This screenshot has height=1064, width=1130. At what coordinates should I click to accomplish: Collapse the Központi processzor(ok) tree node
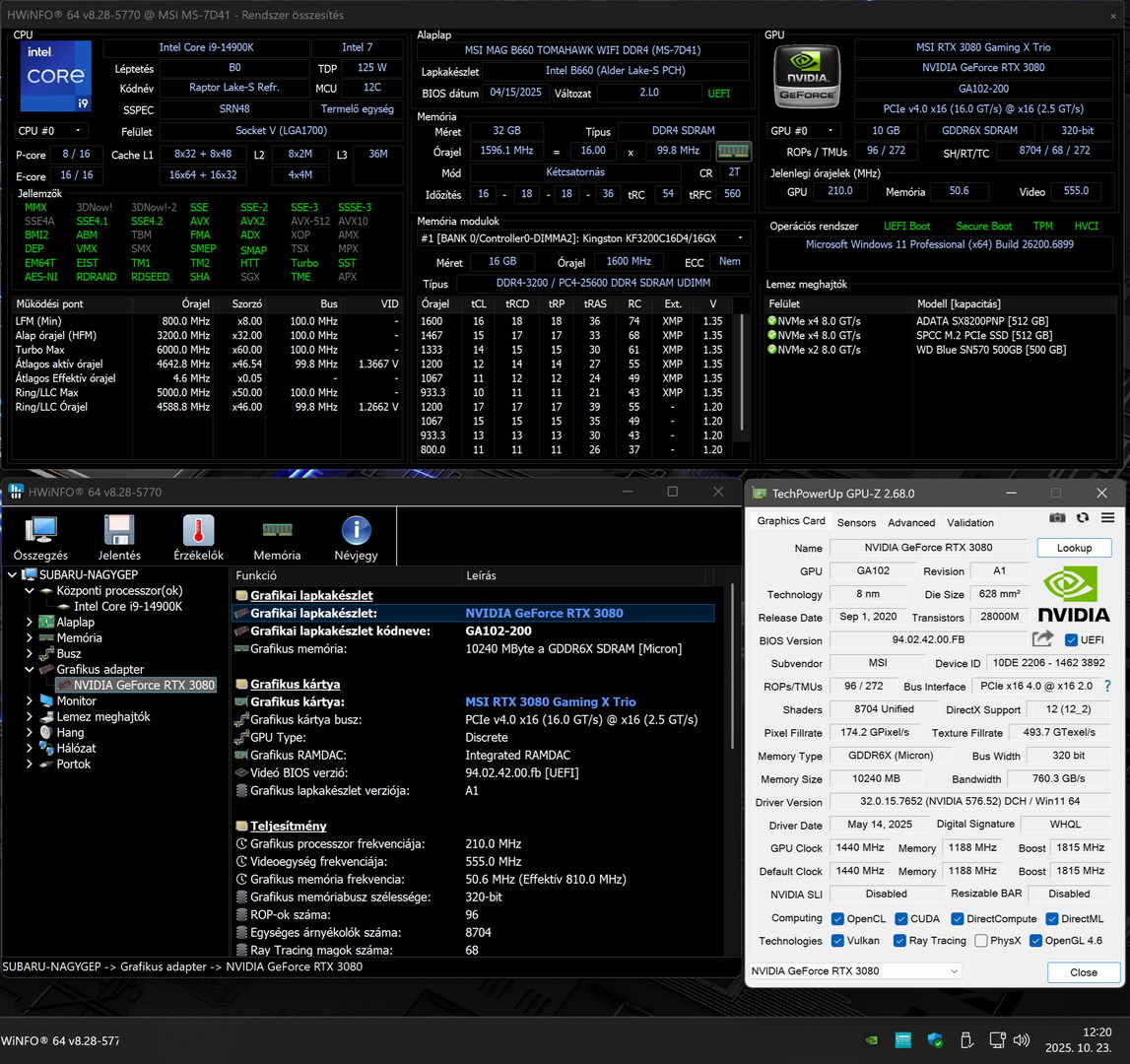tap(30, 590)
